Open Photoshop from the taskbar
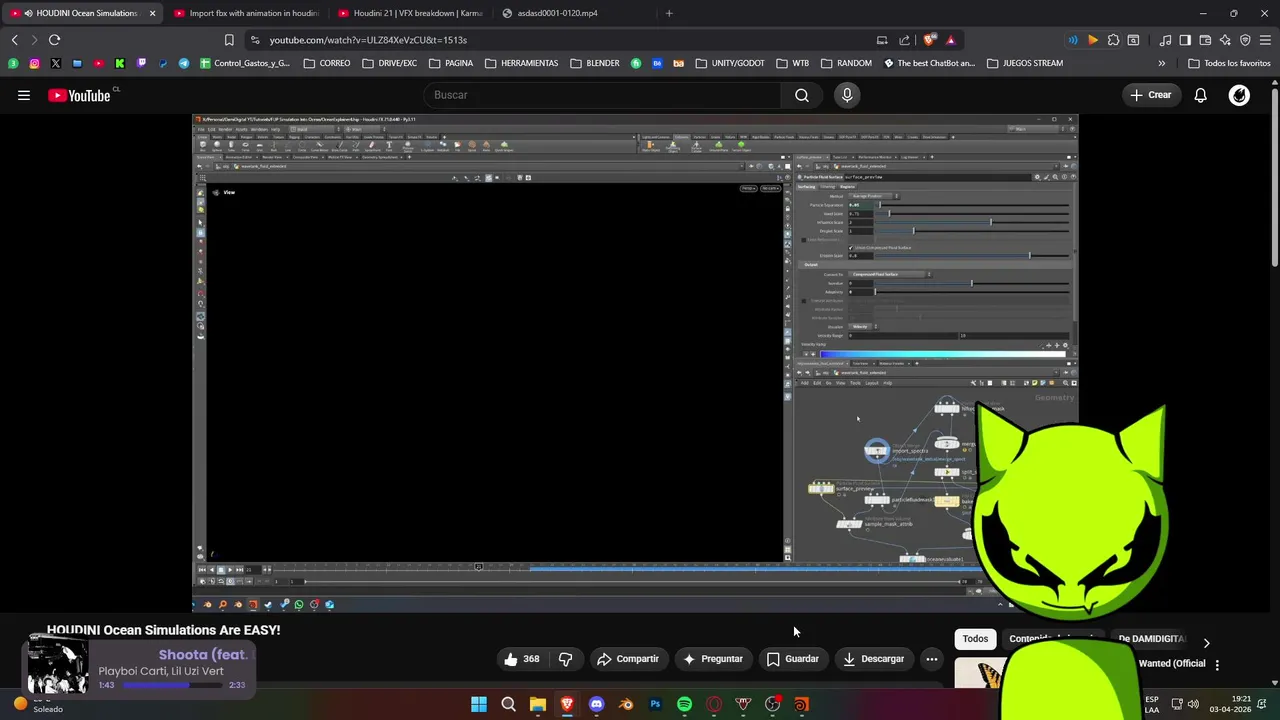 coord(655,704)
